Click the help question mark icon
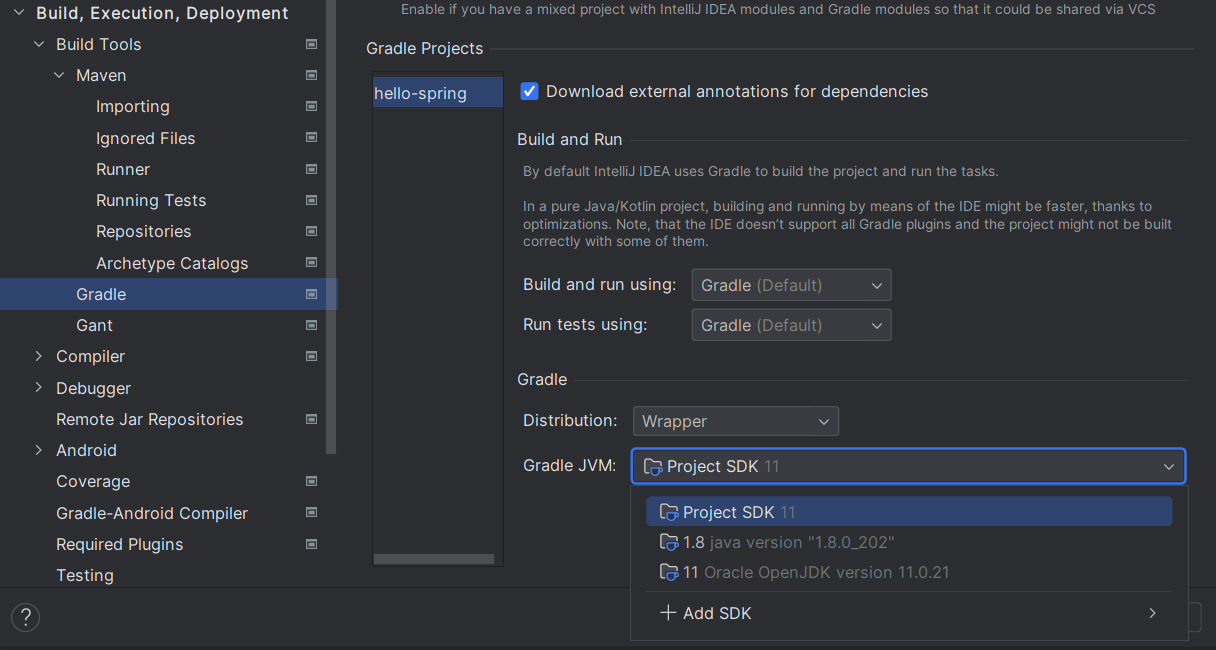The image size is (1216, 650). point(26,617)
